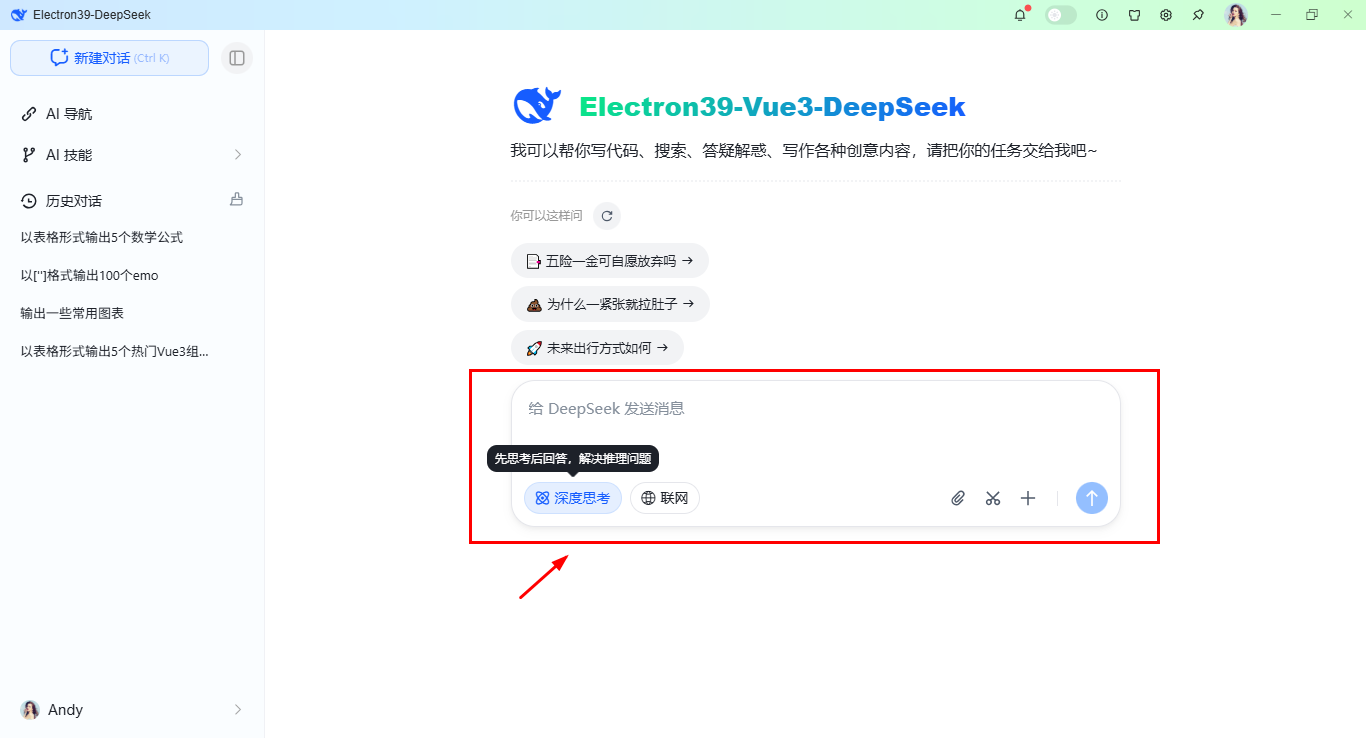
Task: Expand the AI 技能 chevron
Action: [238, 155]
